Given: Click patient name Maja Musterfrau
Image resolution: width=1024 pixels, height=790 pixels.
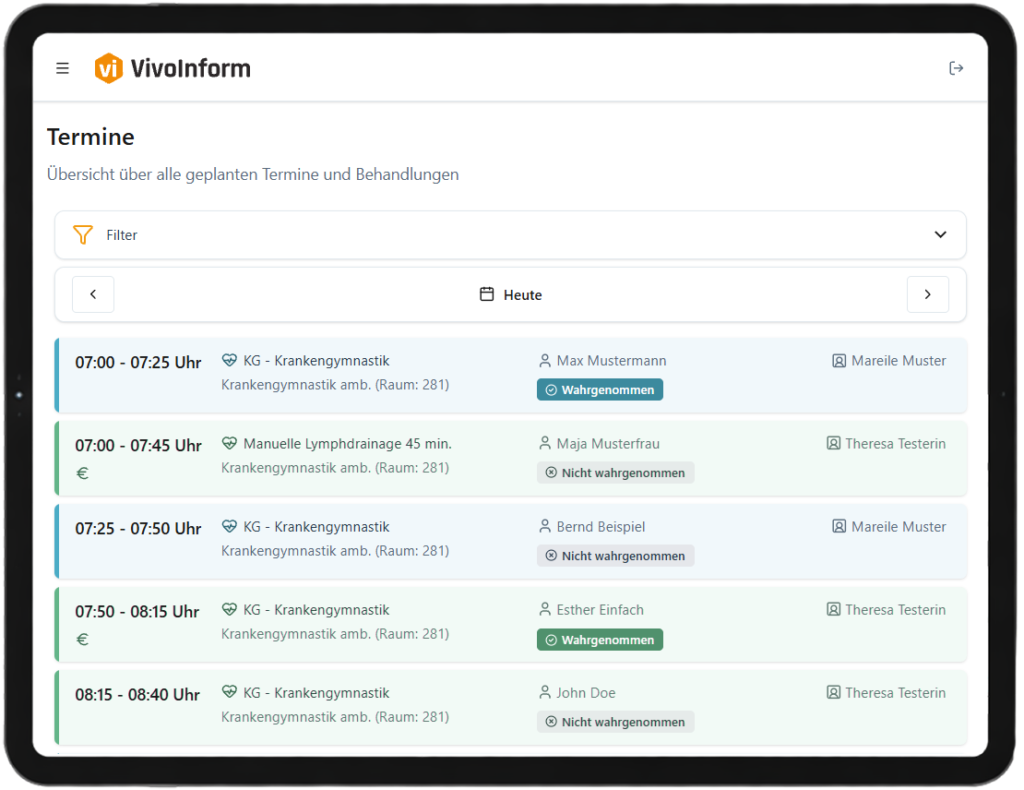Looking at the screenshot, I should pyautogui.click(x=608, y=444).
